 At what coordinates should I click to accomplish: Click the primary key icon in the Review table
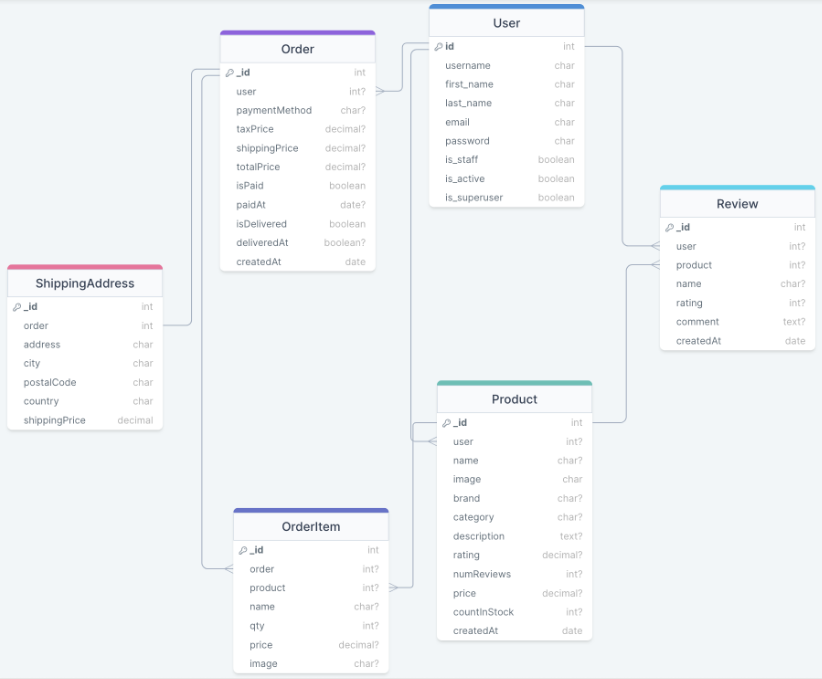click(x=669, y=228)
